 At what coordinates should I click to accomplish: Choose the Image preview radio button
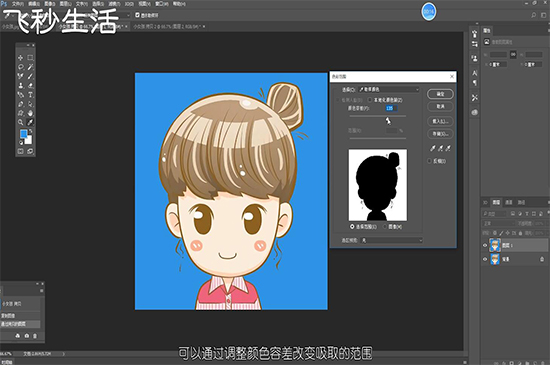(385, 227)
